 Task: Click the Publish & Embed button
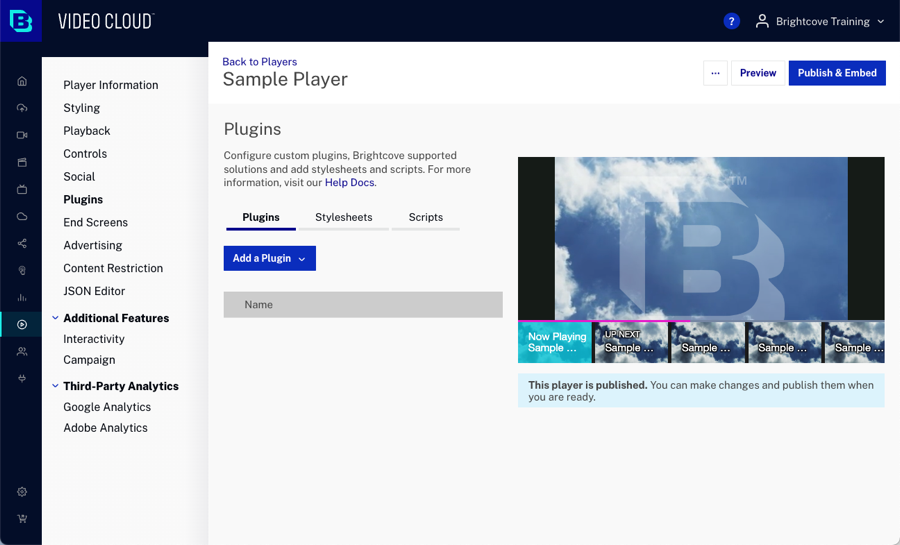(837, 73)
